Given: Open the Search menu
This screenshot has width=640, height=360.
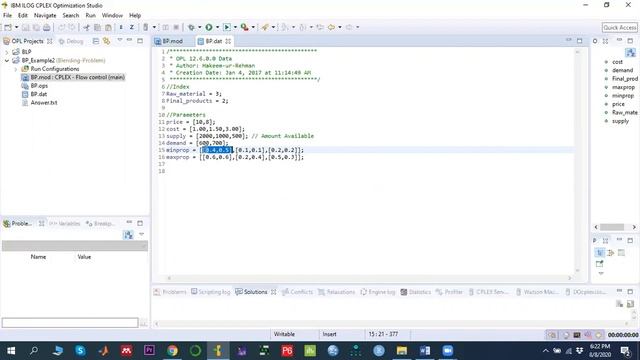Looking at the screenshot, I should tap(71, 16).
